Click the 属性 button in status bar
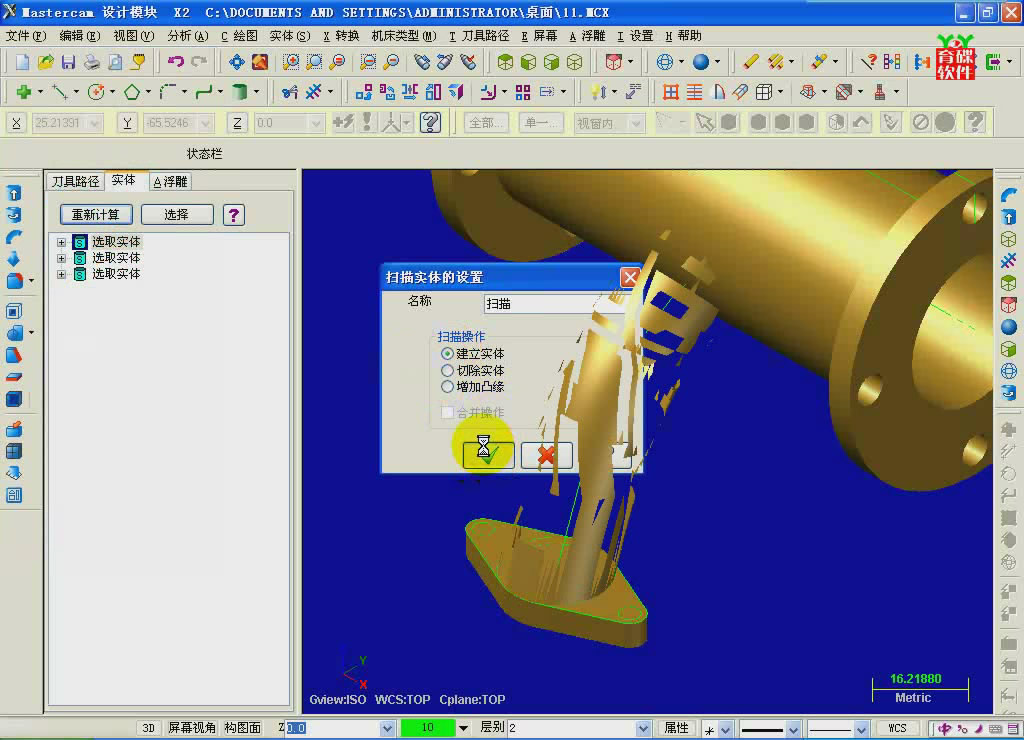This screenshot has width=1024, height=740. click(676, 728)
